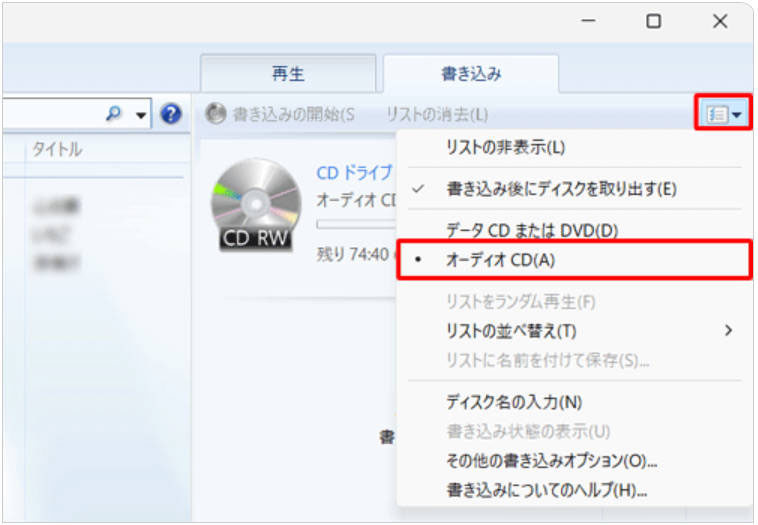Click the disc capacity progress bar
Viewport: 758px width, 525px height.
(357, 224)
